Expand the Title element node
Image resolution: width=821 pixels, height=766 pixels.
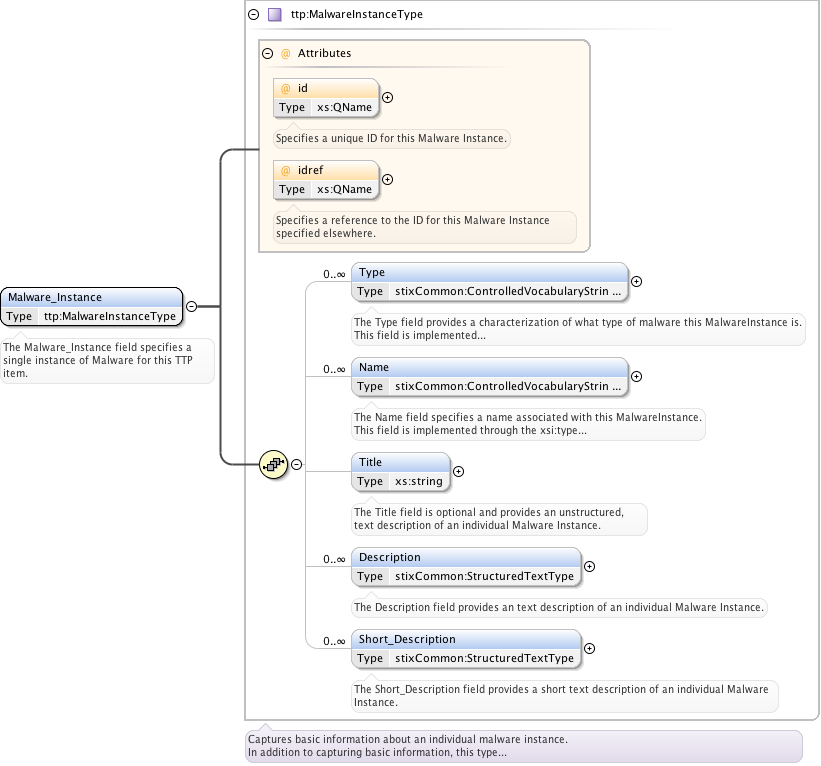coord(459,471)
